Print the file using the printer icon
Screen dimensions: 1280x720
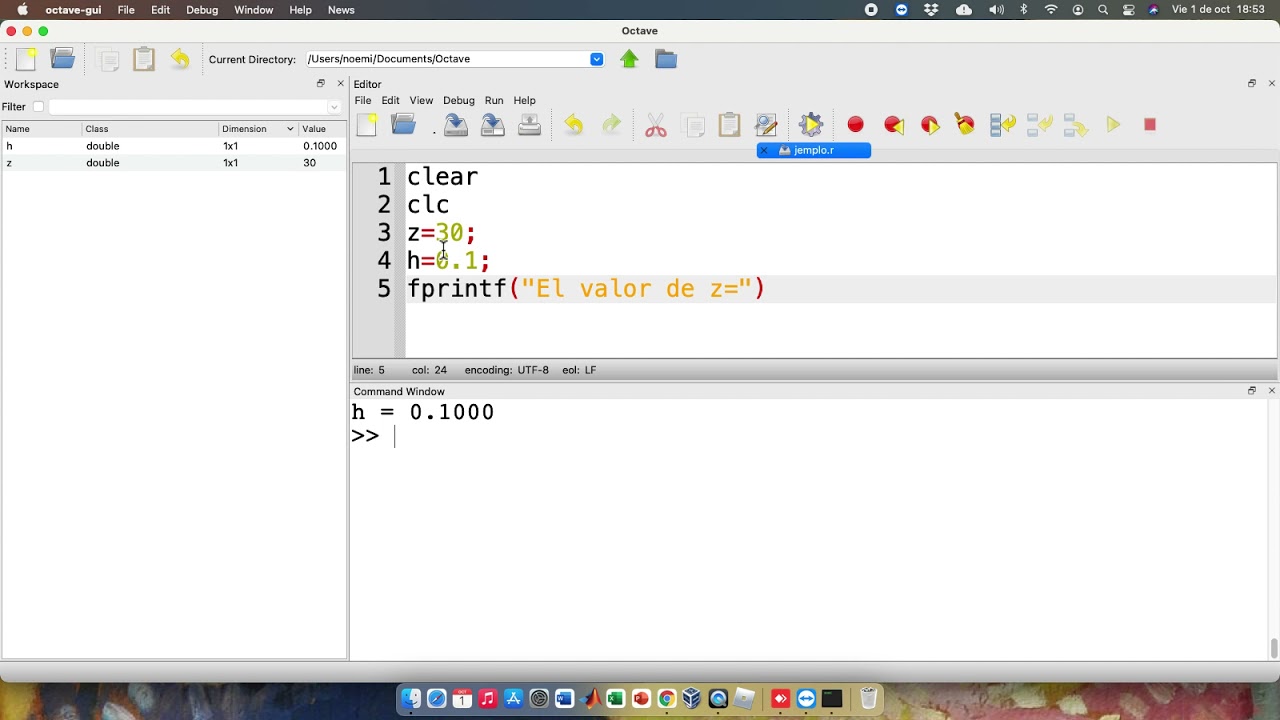[529, 125]
